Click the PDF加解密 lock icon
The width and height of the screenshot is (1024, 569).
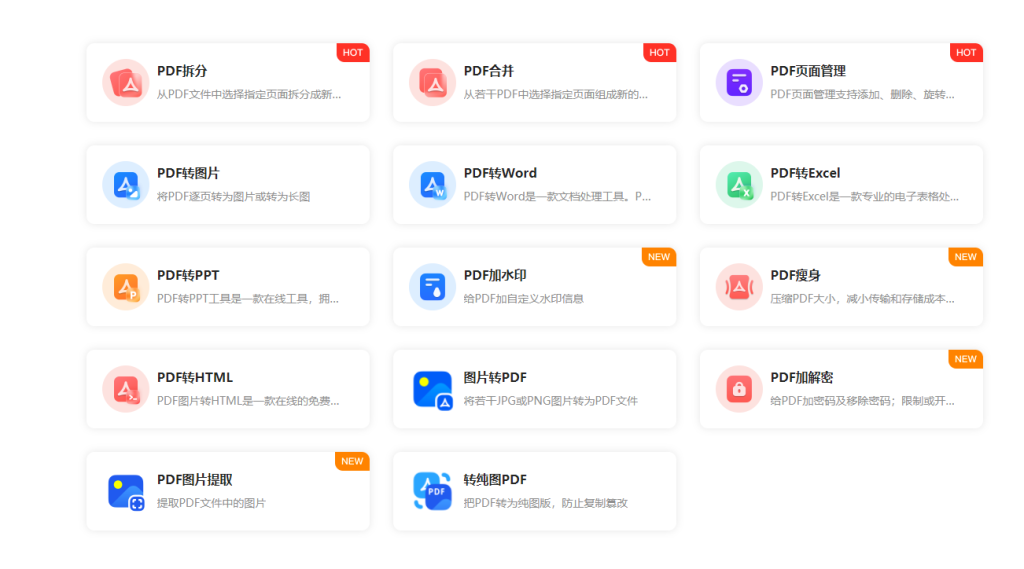pyautogui.click(x=739, y=389)
